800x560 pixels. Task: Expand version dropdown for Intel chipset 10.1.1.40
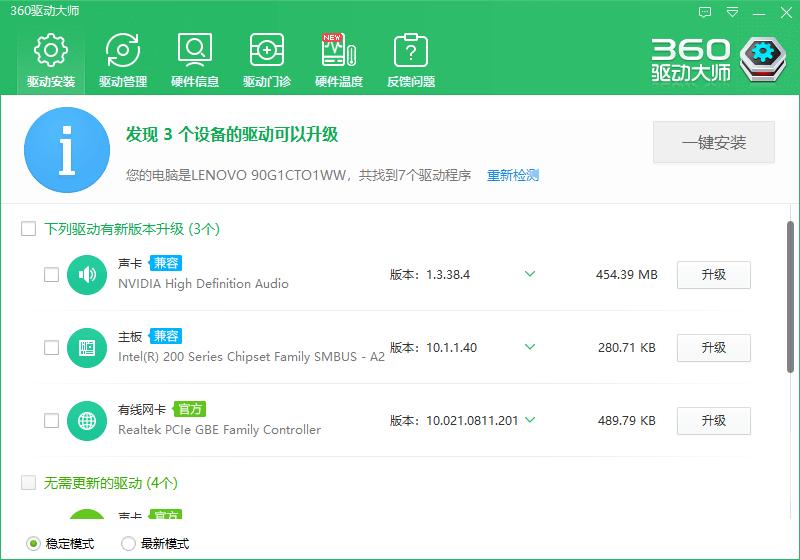(x=530, y=347)
